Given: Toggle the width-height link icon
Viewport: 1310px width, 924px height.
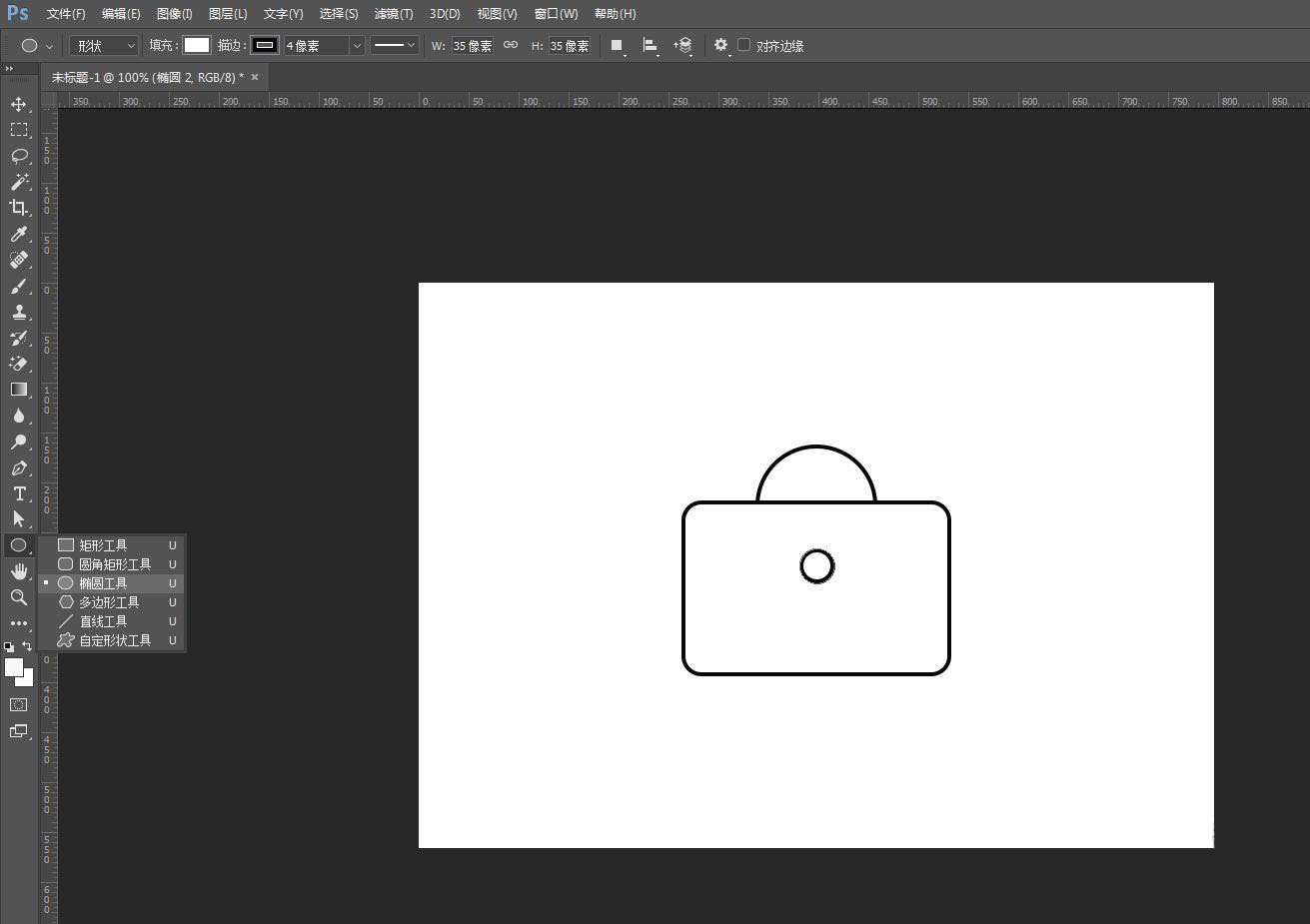Looking at the screenshot, I should (x=511, y=45).
